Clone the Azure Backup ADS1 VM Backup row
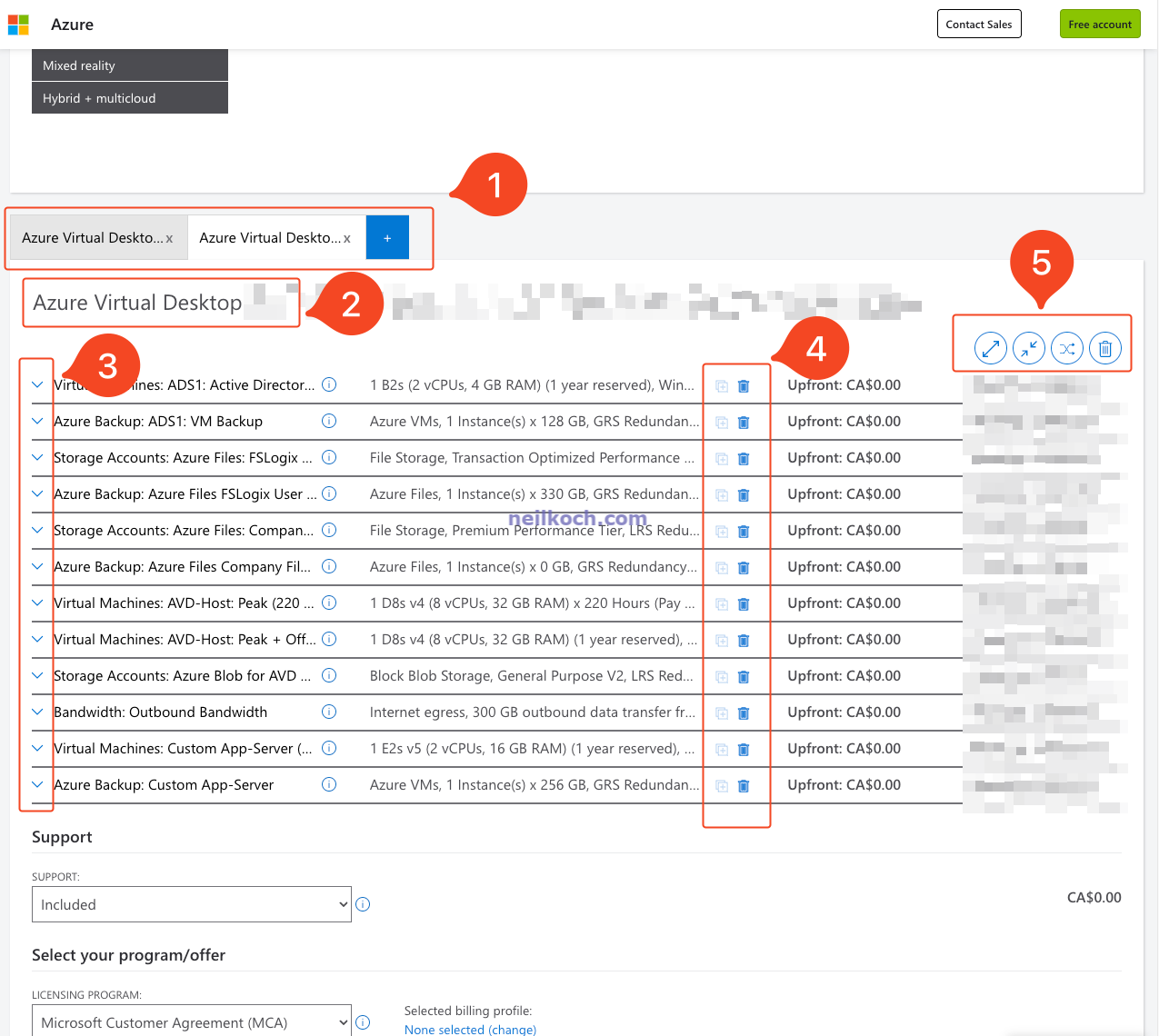Viewport: 1159px width, 1036px height. click(722, 423)
